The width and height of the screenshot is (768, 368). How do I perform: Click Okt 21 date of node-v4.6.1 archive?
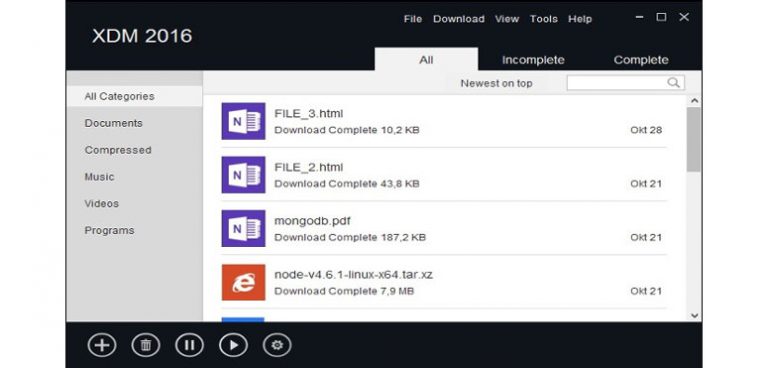tap(646, 291)
